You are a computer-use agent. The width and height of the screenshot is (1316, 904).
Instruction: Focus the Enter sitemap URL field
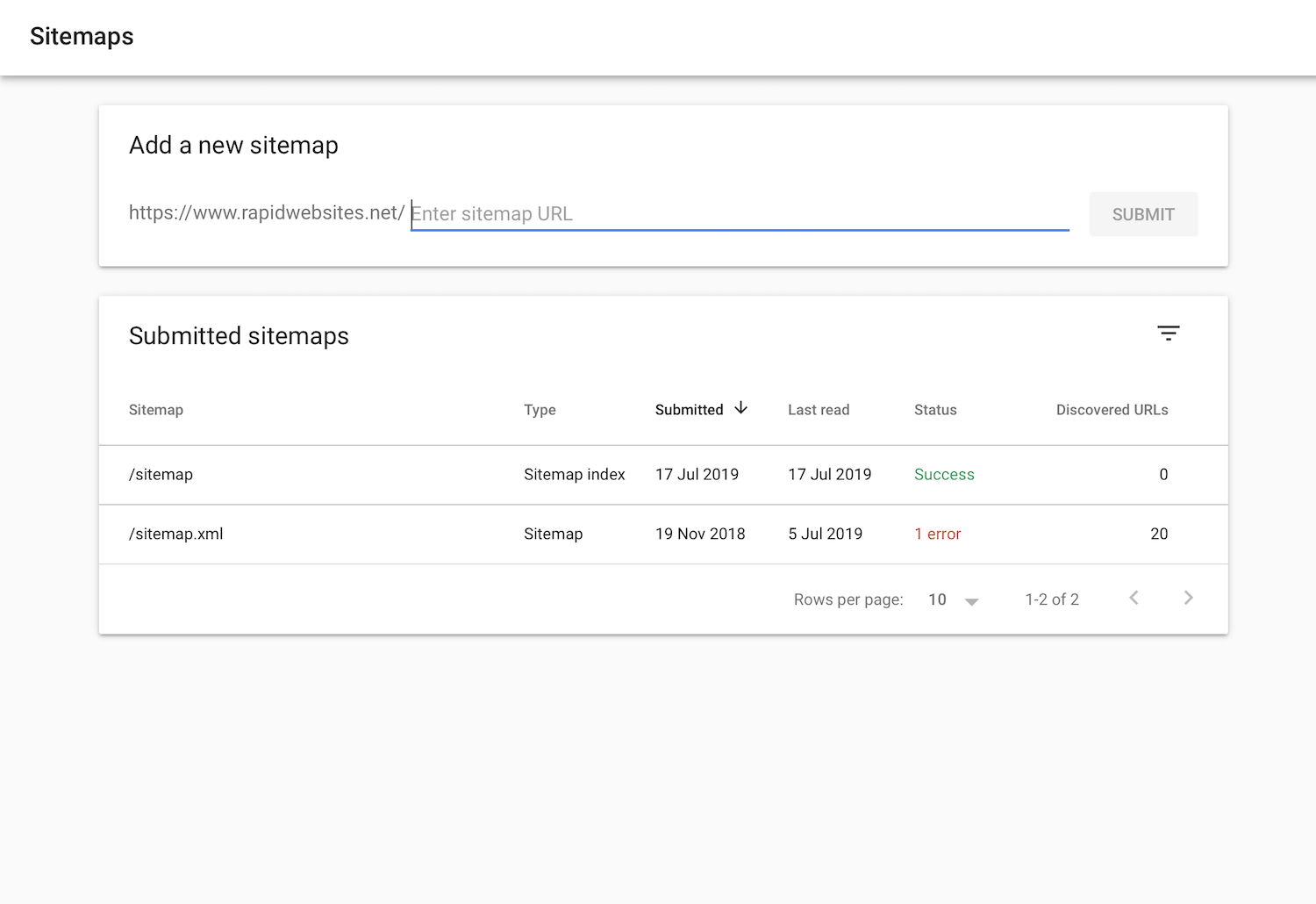739,214
